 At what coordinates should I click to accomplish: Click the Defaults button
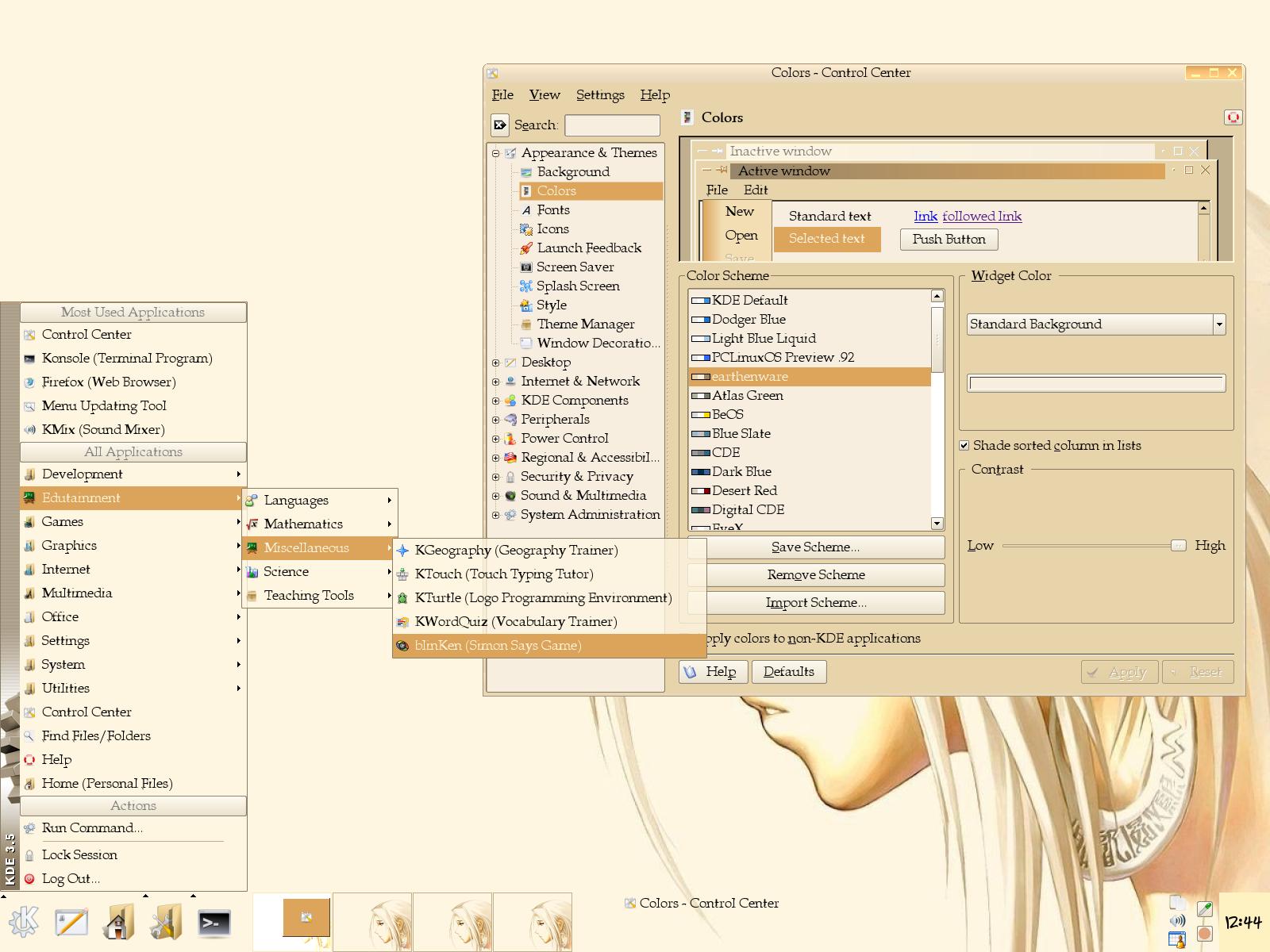click(789, 671)
